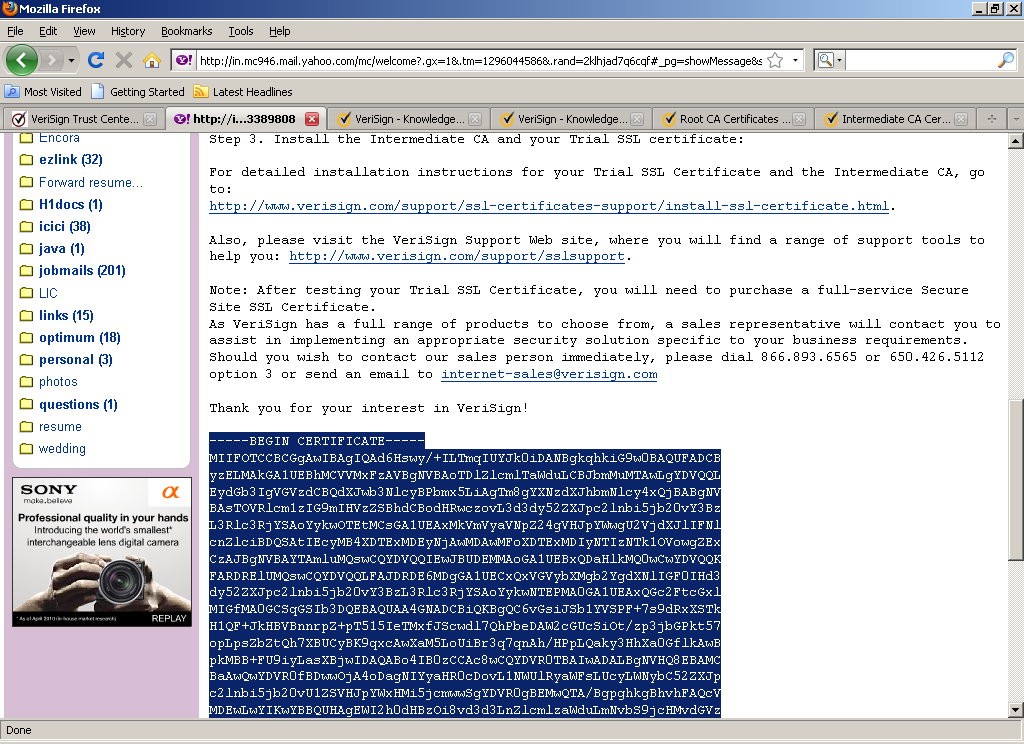Reload the page with the Refresh icon
The image size is (1024, 744).
(x=96, y=61)
